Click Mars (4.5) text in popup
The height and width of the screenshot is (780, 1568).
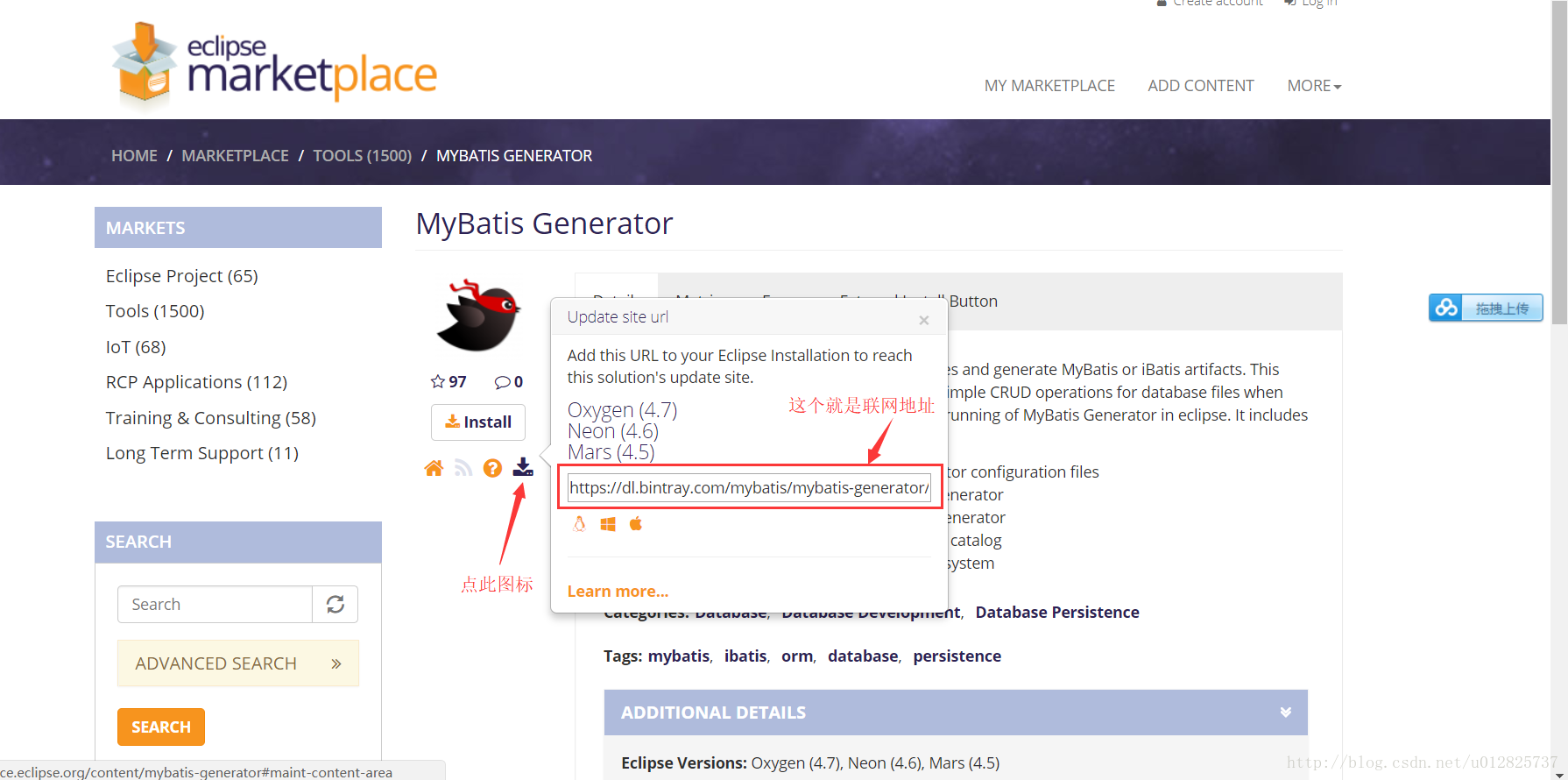pyautogui.click(x=611, y=452)
